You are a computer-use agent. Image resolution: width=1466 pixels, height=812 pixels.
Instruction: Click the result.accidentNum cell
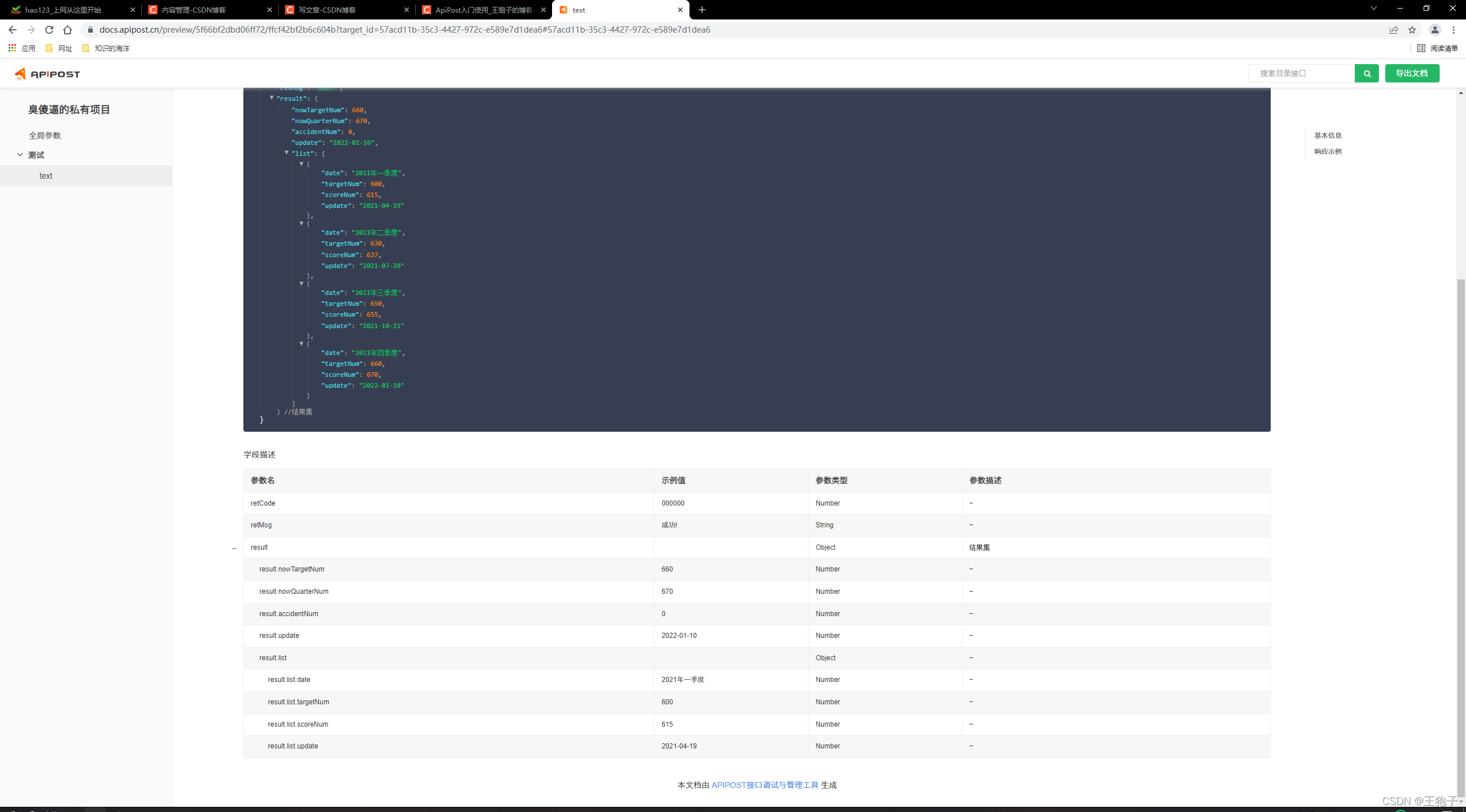click(x=448, y=614)
